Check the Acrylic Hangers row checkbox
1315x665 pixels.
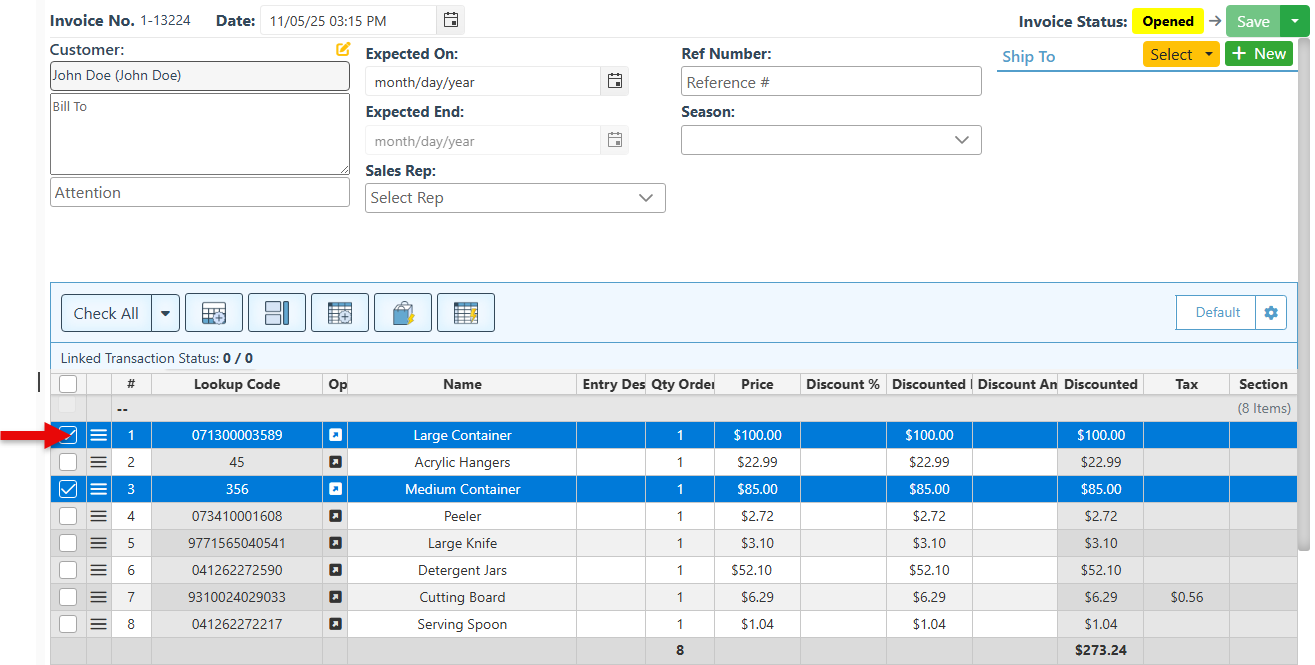click(x=68, y=462)
